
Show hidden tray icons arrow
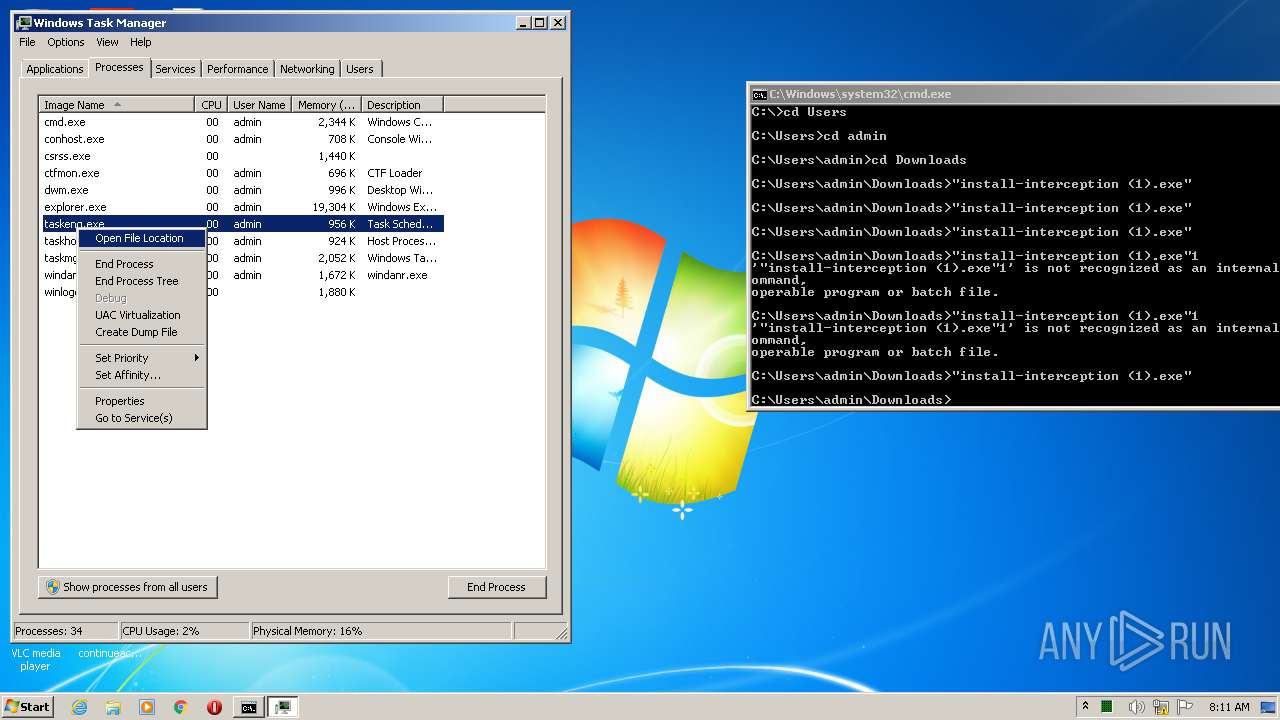point(1086,707)
